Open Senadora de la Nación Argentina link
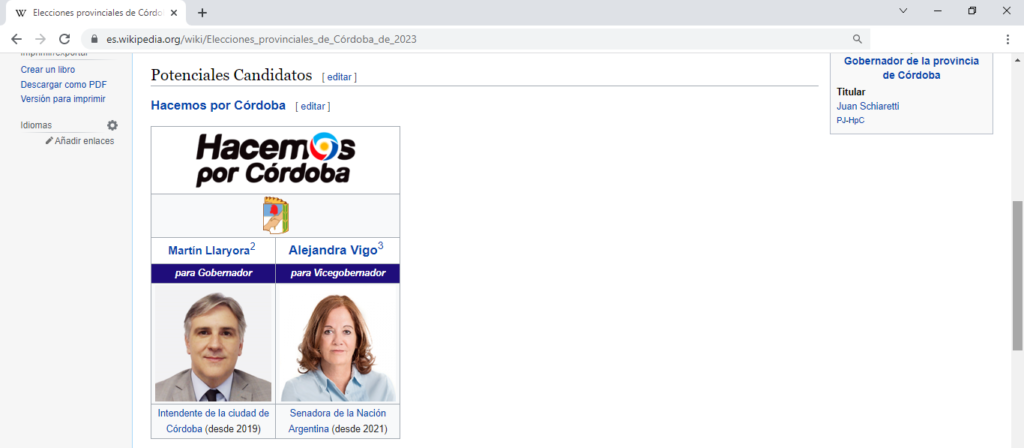Viewport: 1024px width, 448px height. pyautogui.click(x=338, y=421)
